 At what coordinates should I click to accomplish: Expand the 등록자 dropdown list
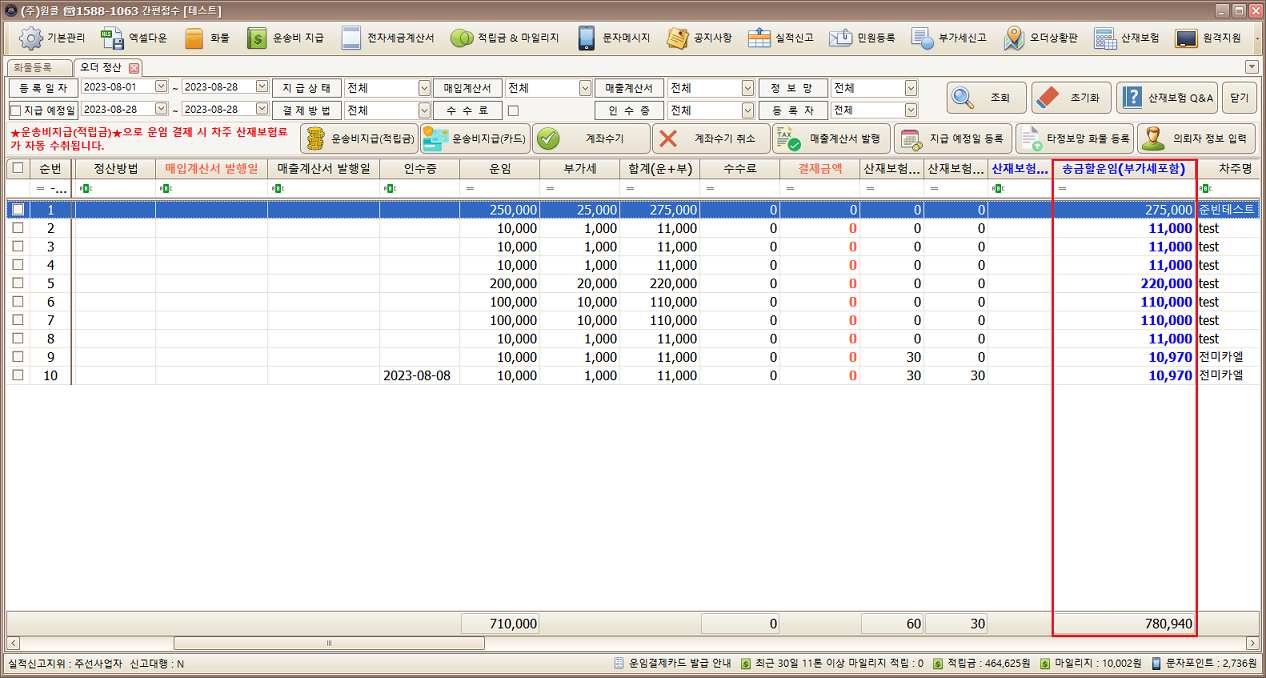point(910,110)
